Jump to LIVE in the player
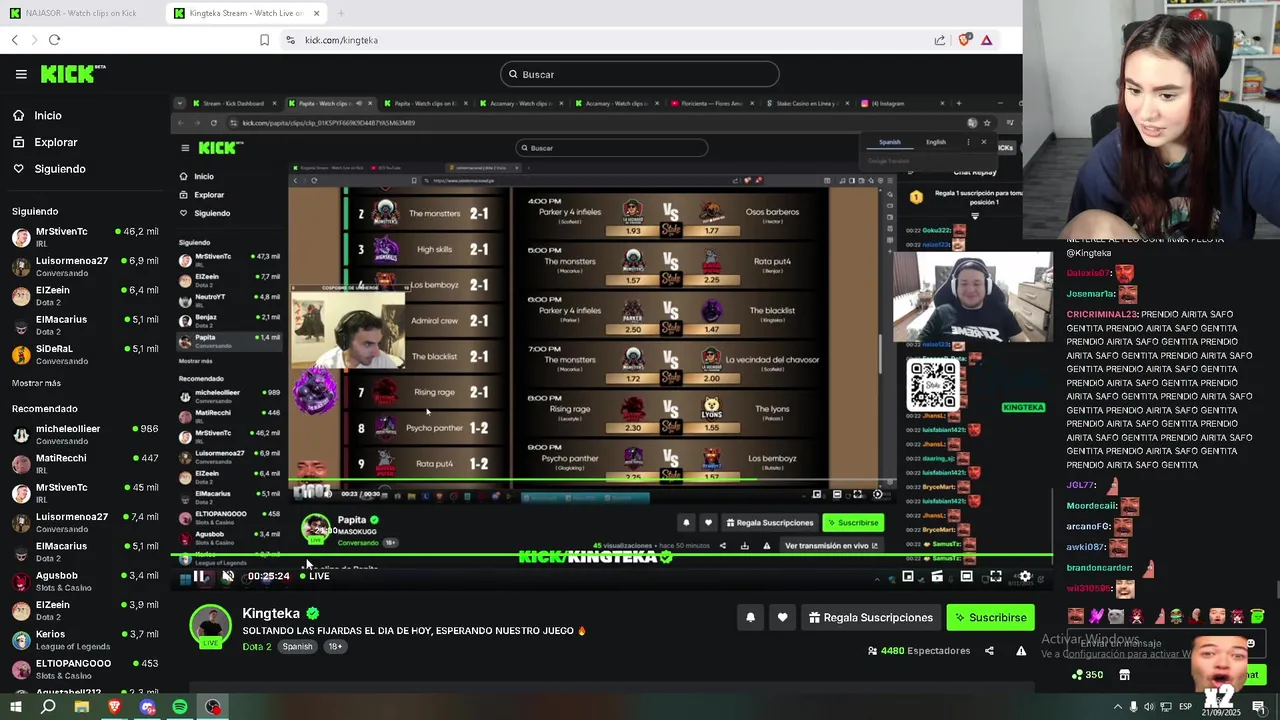Screen dimensions: 1280x720 [315, 576]
